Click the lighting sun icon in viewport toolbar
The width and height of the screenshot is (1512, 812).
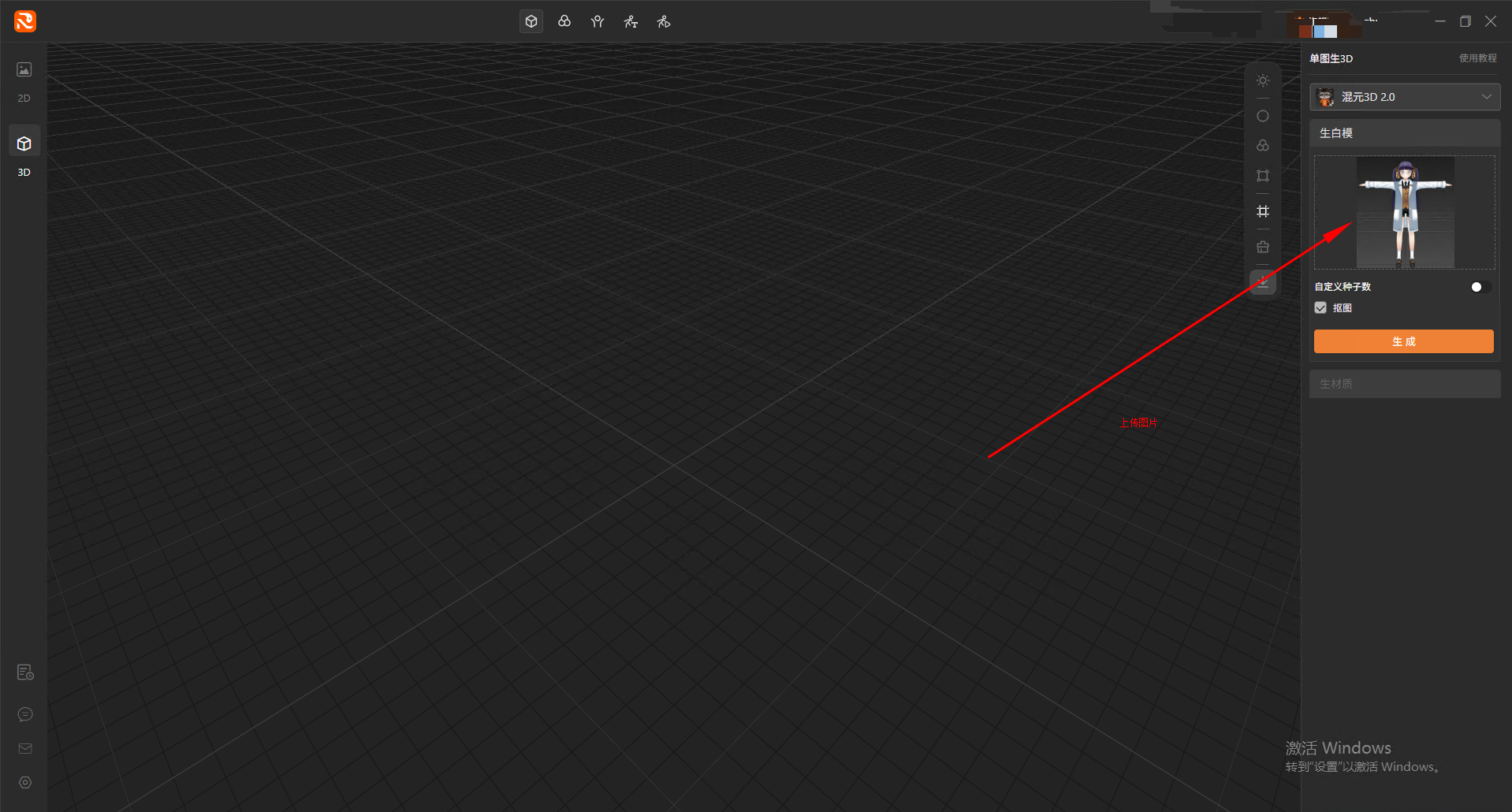(x=1263, y=80)
